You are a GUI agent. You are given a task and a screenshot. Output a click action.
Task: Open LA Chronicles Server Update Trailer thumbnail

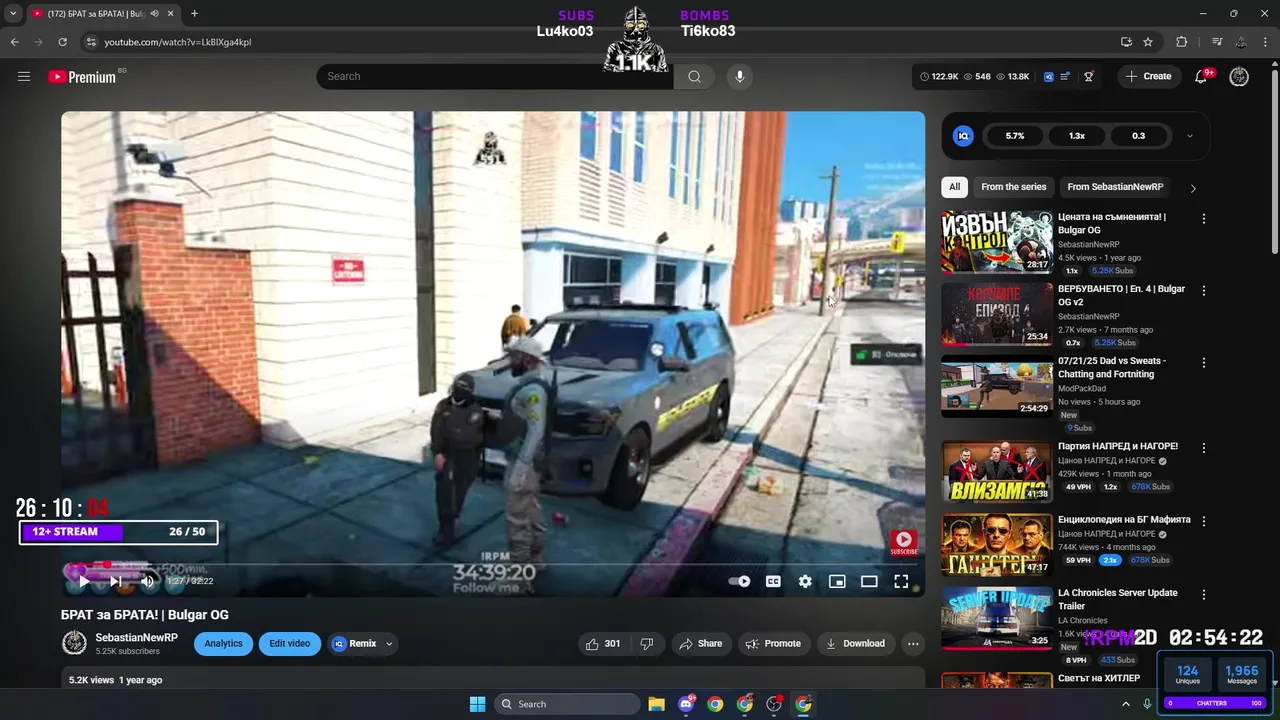click(997, 618)
